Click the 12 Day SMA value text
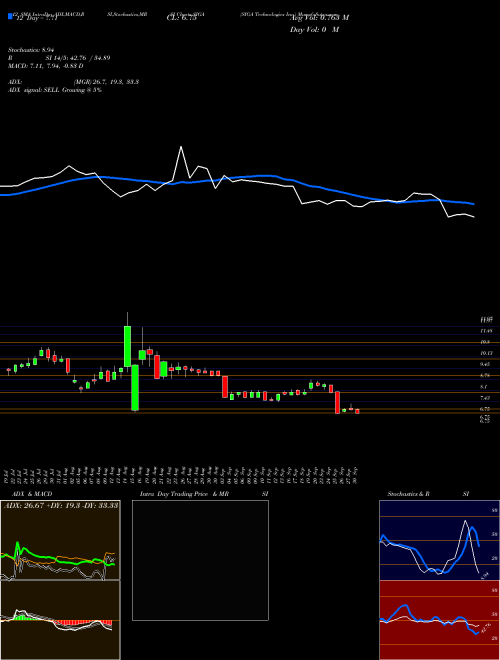Image resolution: width=500 pixels, height=660 pixels. pyautogui.click(x=36, y=18)
